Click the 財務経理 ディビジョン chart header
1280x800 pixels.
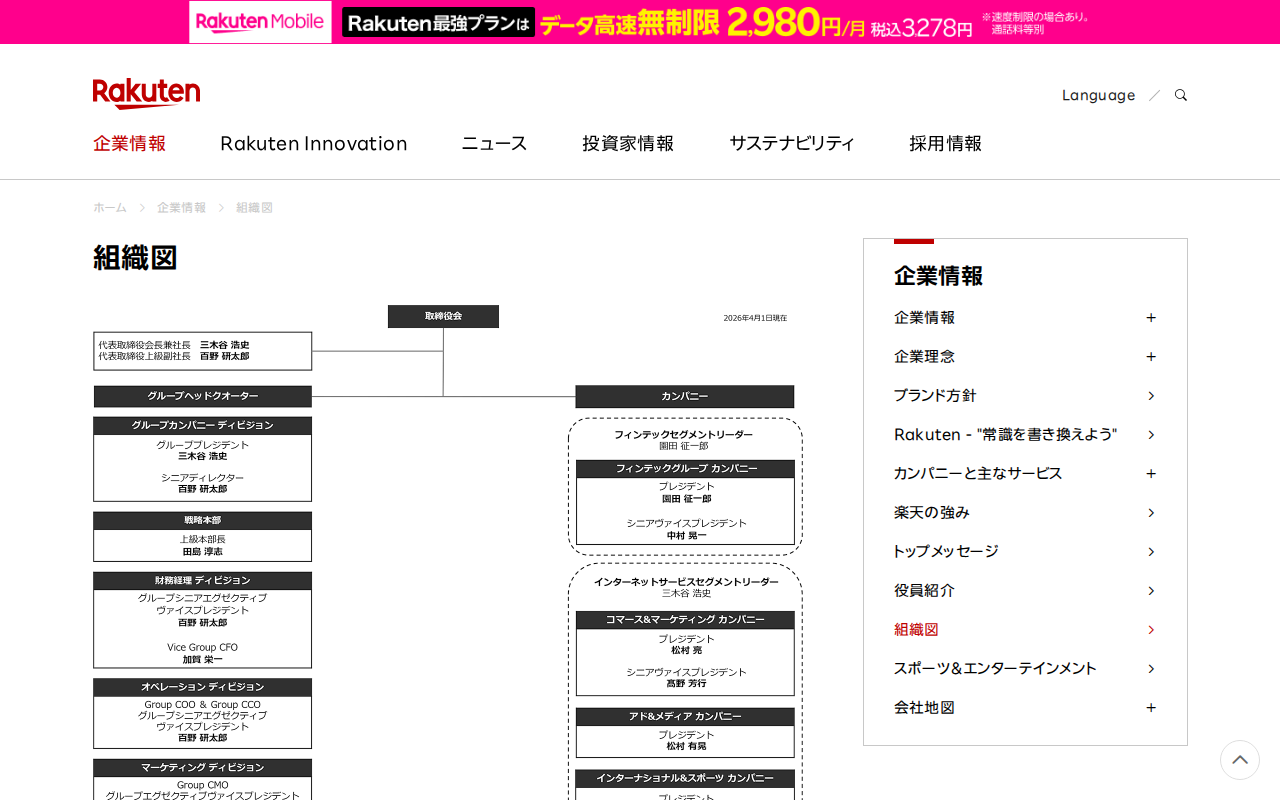coord(203,581)
